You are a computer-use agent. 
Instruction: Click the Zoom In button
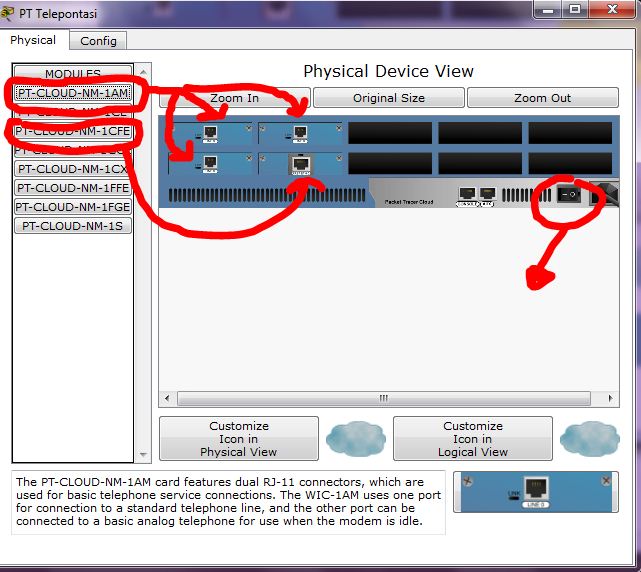click(x=235, y=98)
